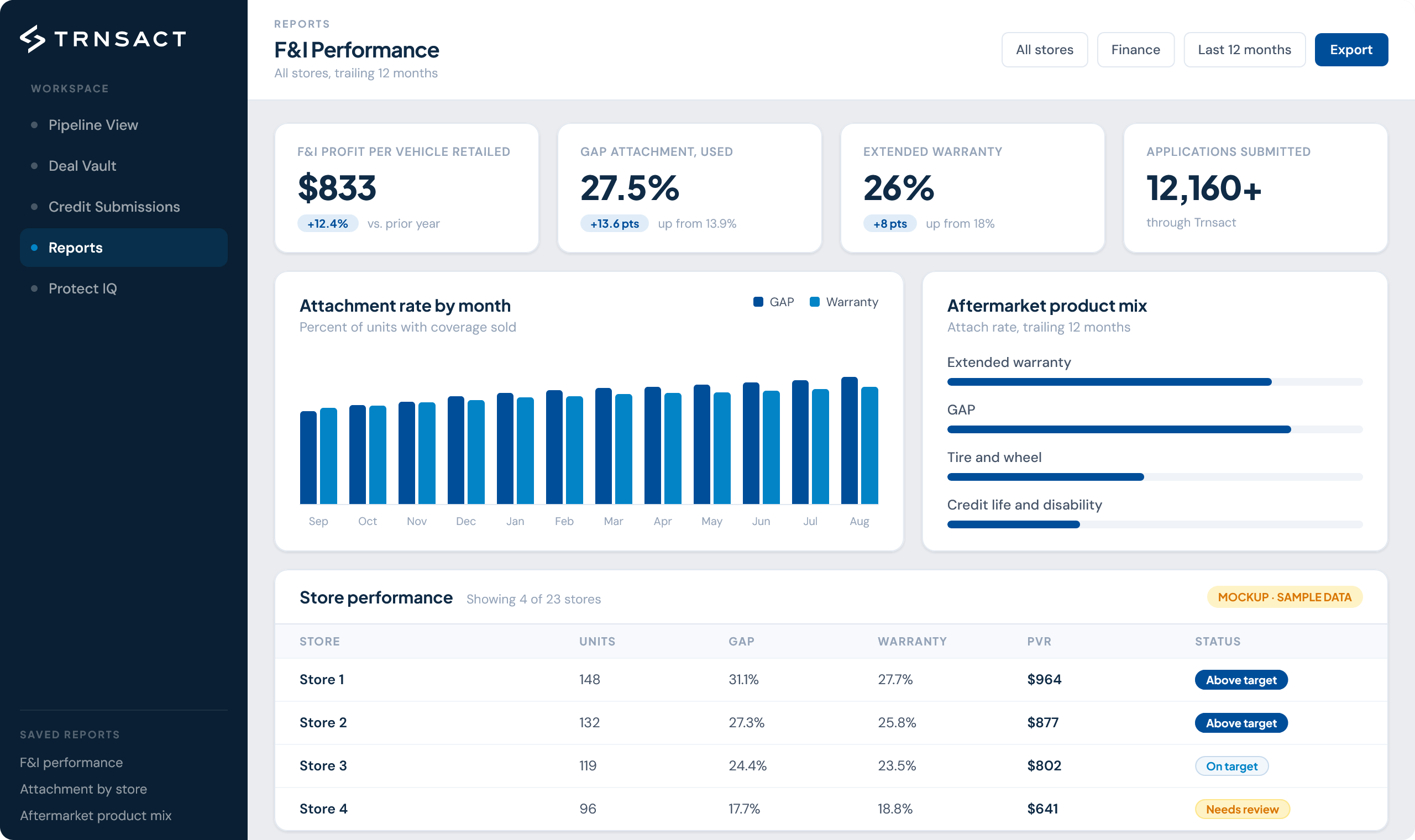Click the Mar label on chart axis
1415x840 pixels.
[x=614, y=521]
